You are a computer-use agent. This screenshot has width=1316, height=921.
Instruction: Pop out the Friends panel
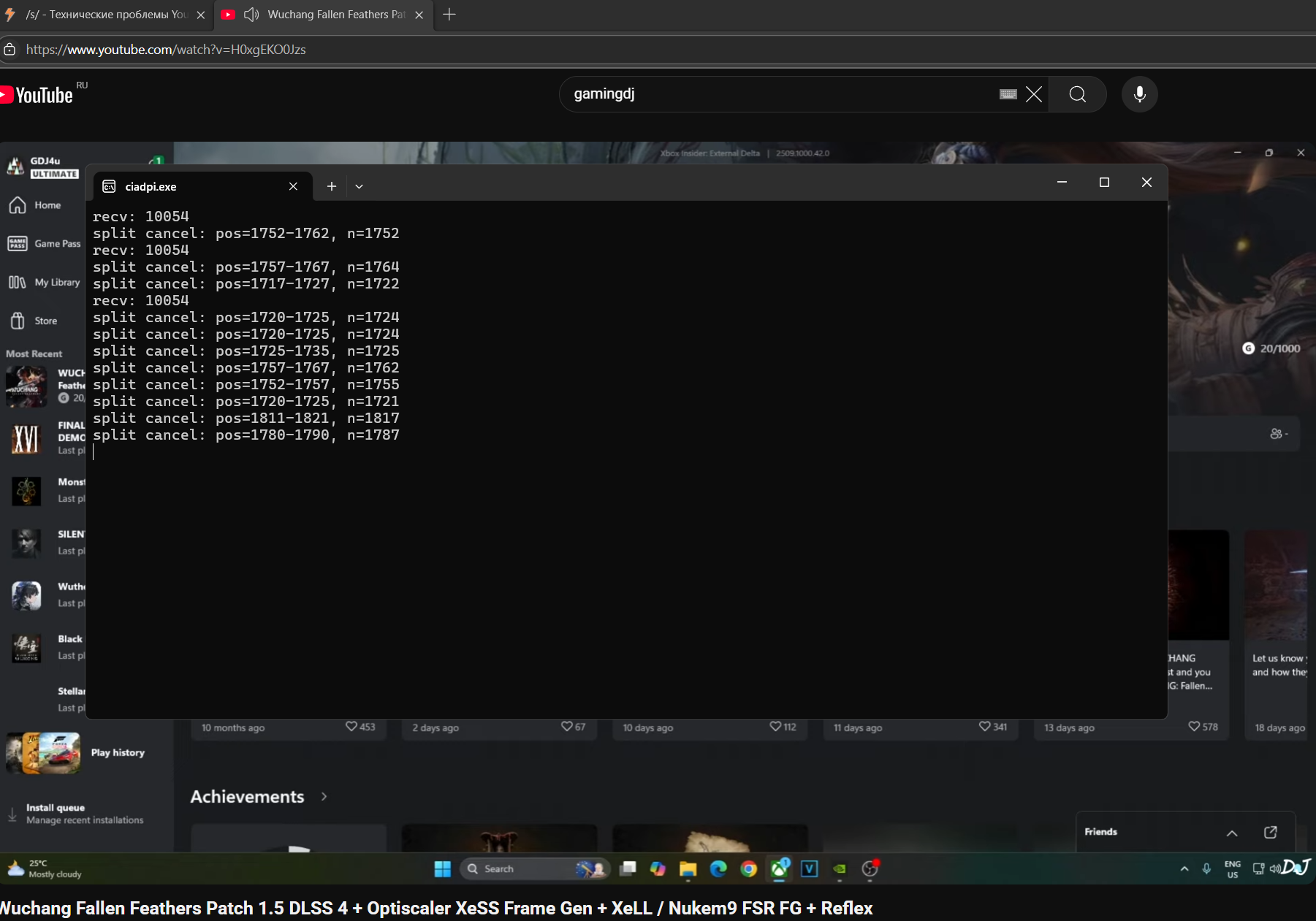[x=1271, y=832]
